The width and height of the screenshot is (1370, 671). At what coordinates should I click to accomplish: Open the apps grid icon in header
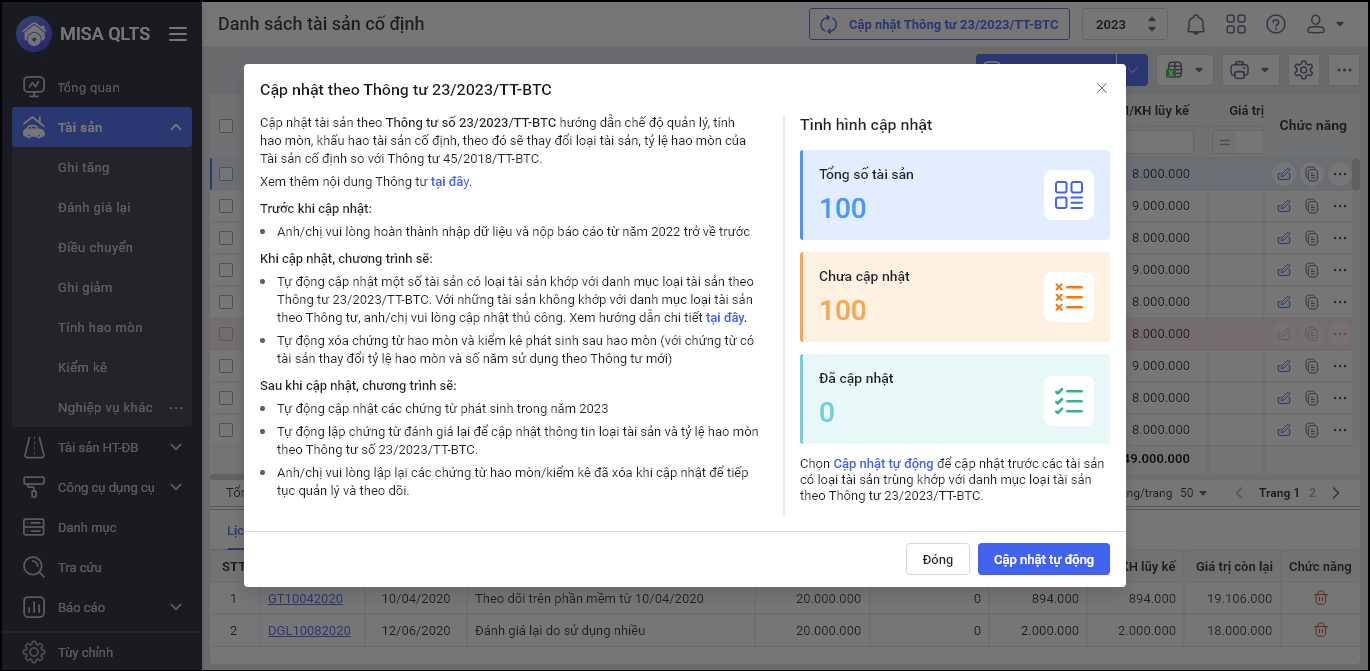click(x=1236, y=24)
